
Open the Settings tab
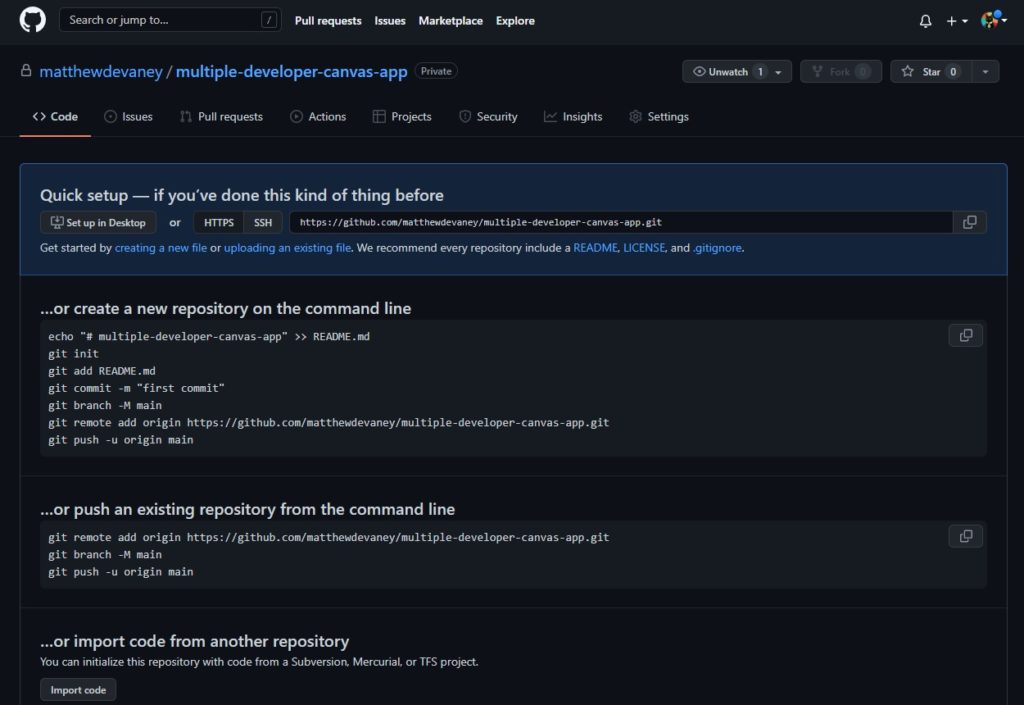coord(658,117)
